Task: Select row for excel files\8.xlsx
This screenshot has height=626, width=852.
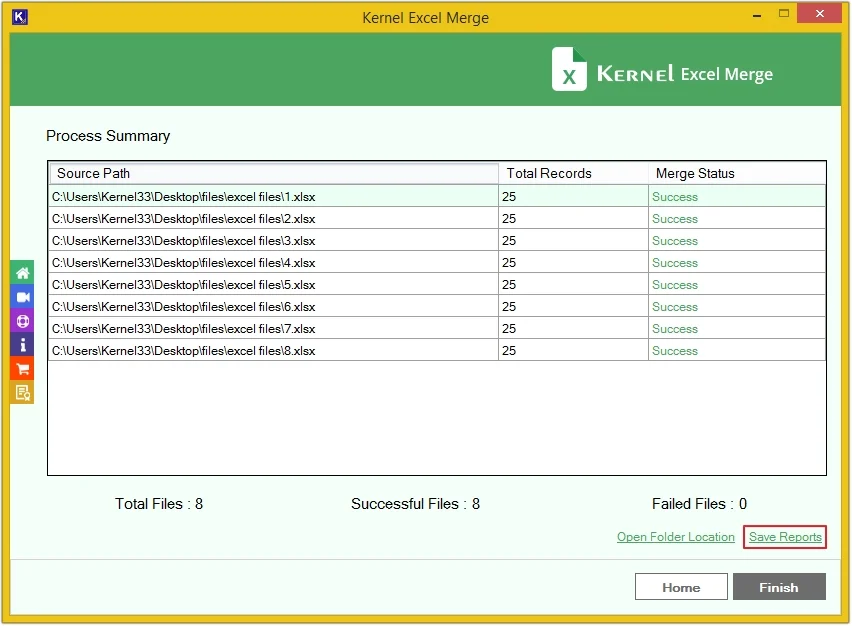Action: [437, 350]
